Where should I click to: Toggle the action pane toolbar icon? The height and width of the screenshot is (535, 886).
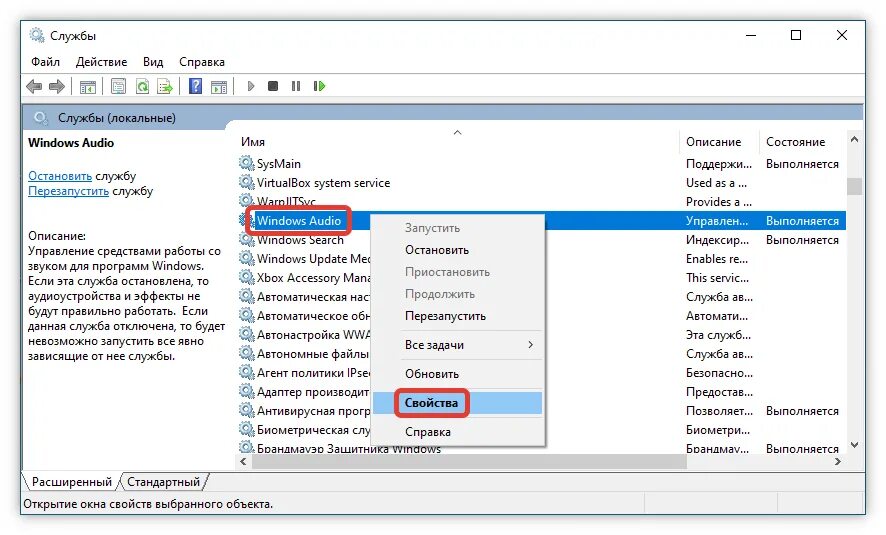[219, 86]
